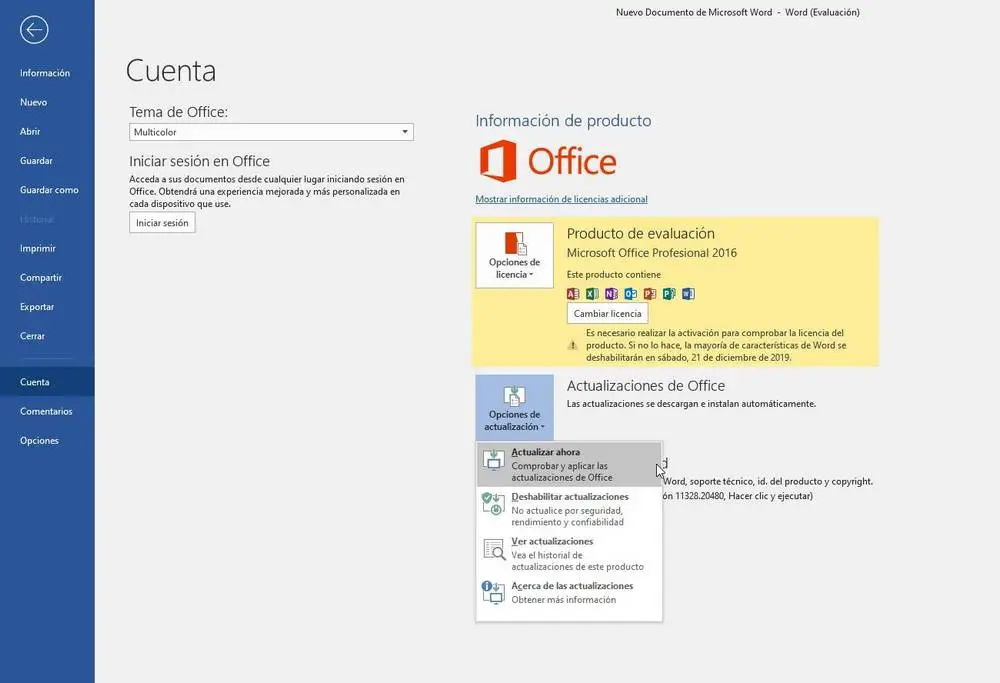The height and width of the screenshot is (683, 1000).
Task: Choose Deshabilitar actualizaciones menu entry
Action: point(569,509)
